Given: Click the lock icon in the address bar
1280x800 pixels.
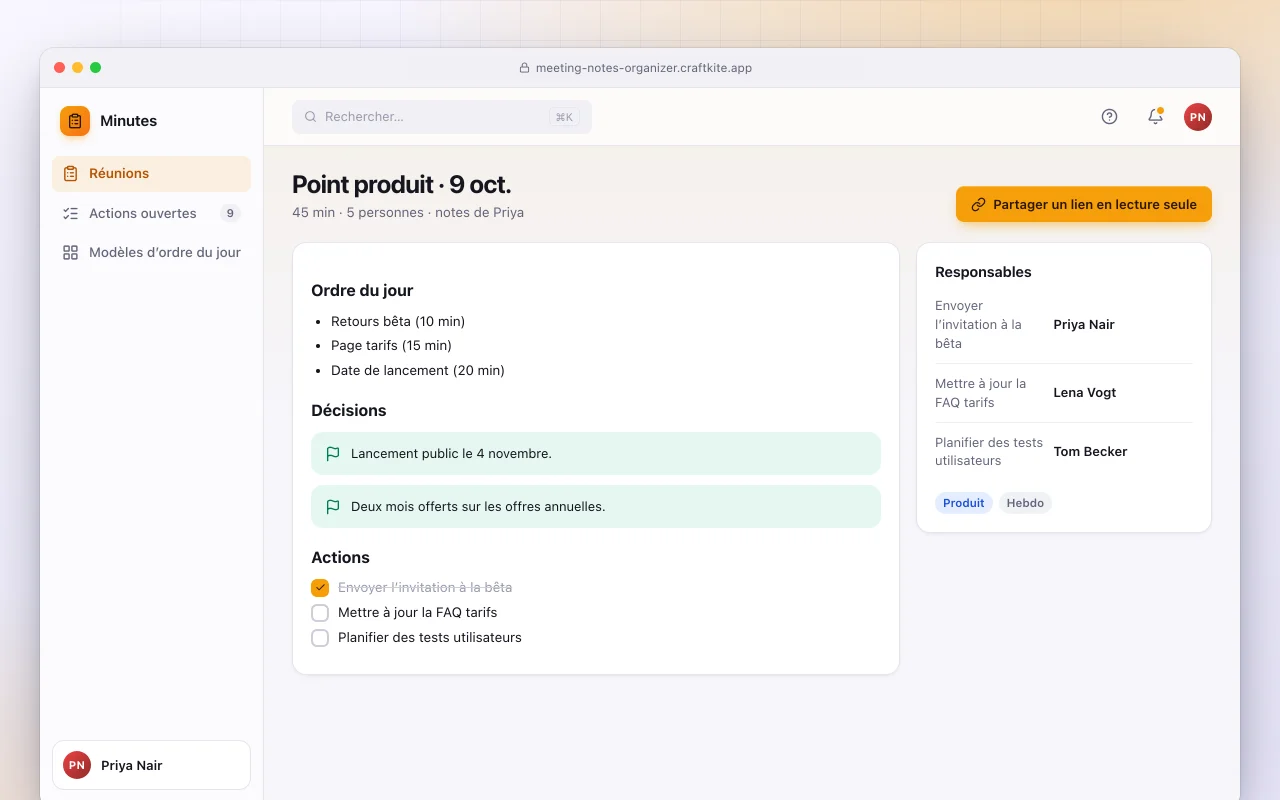Looking at the screenshot, I should click(x=524, y=68).
